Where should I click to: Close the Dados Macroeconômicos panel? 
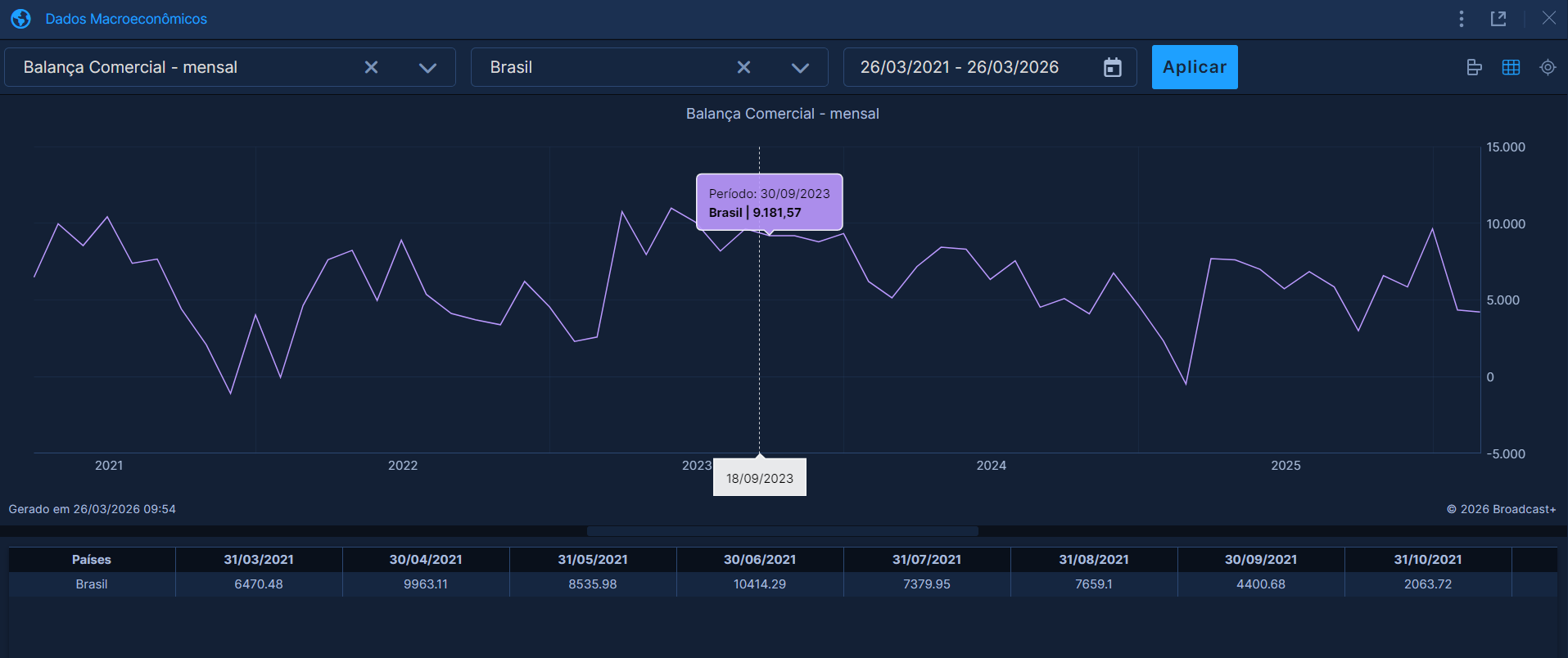(x=1548, y=19)
